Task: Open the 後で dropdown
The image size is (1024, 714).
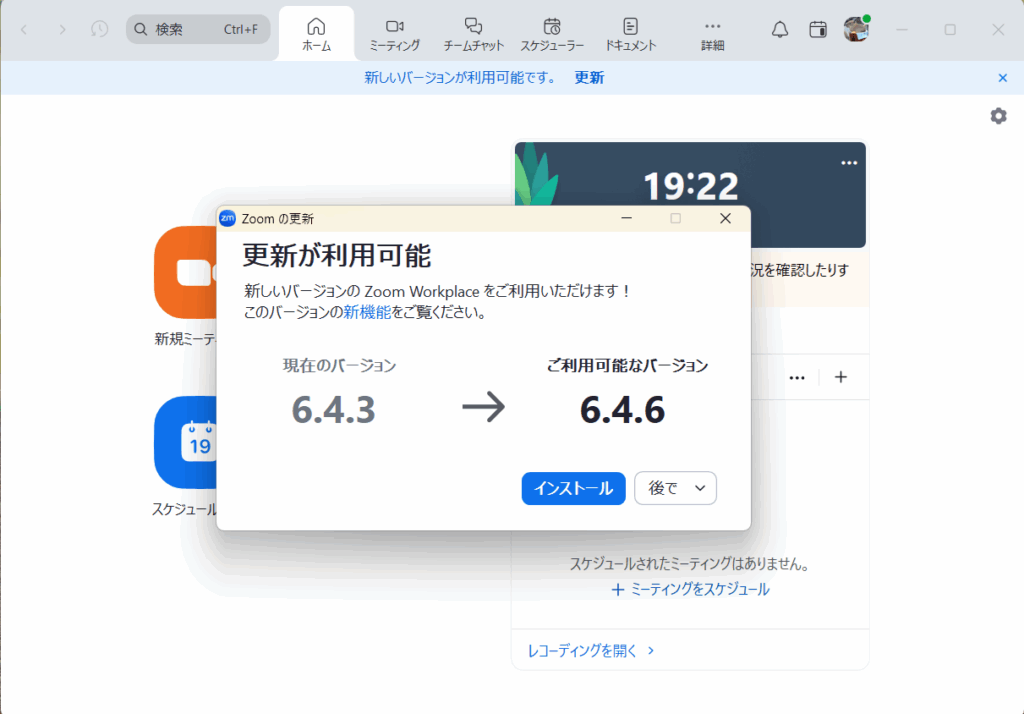Action: coord(675,488)
